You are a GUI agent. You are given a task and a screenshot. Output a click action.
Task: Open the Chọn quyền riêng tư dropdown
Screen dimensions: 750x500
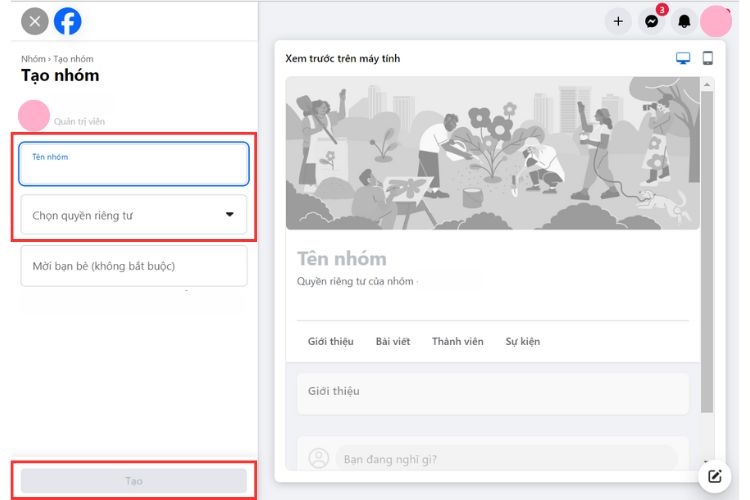click(134, 215)
